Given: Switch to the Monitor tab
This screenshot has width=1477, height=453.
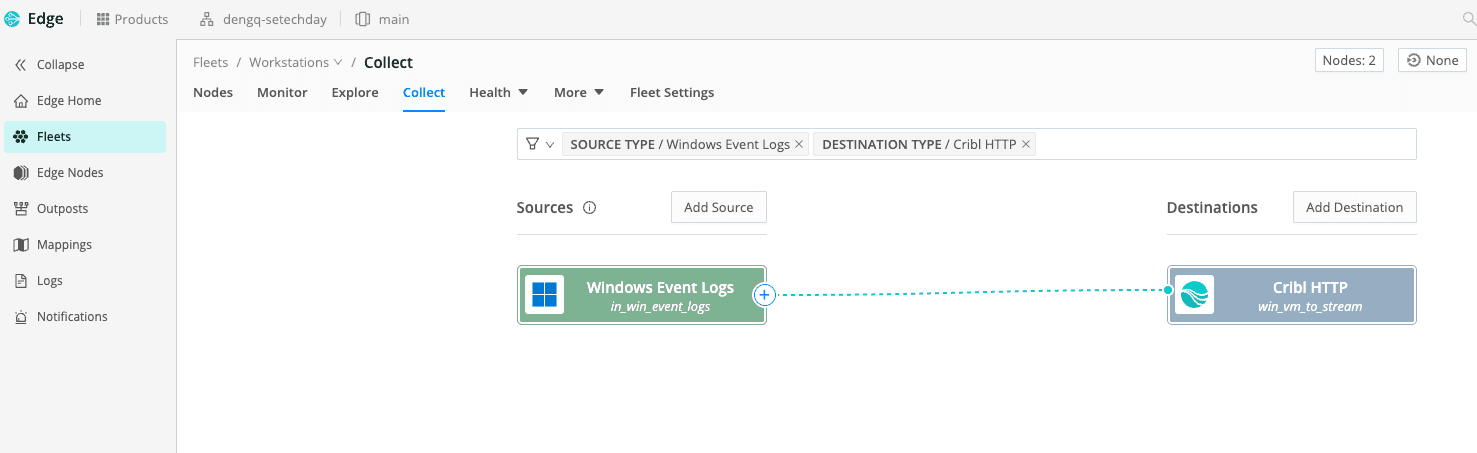Looking at the screenshot, I should (x=282, y=93).
